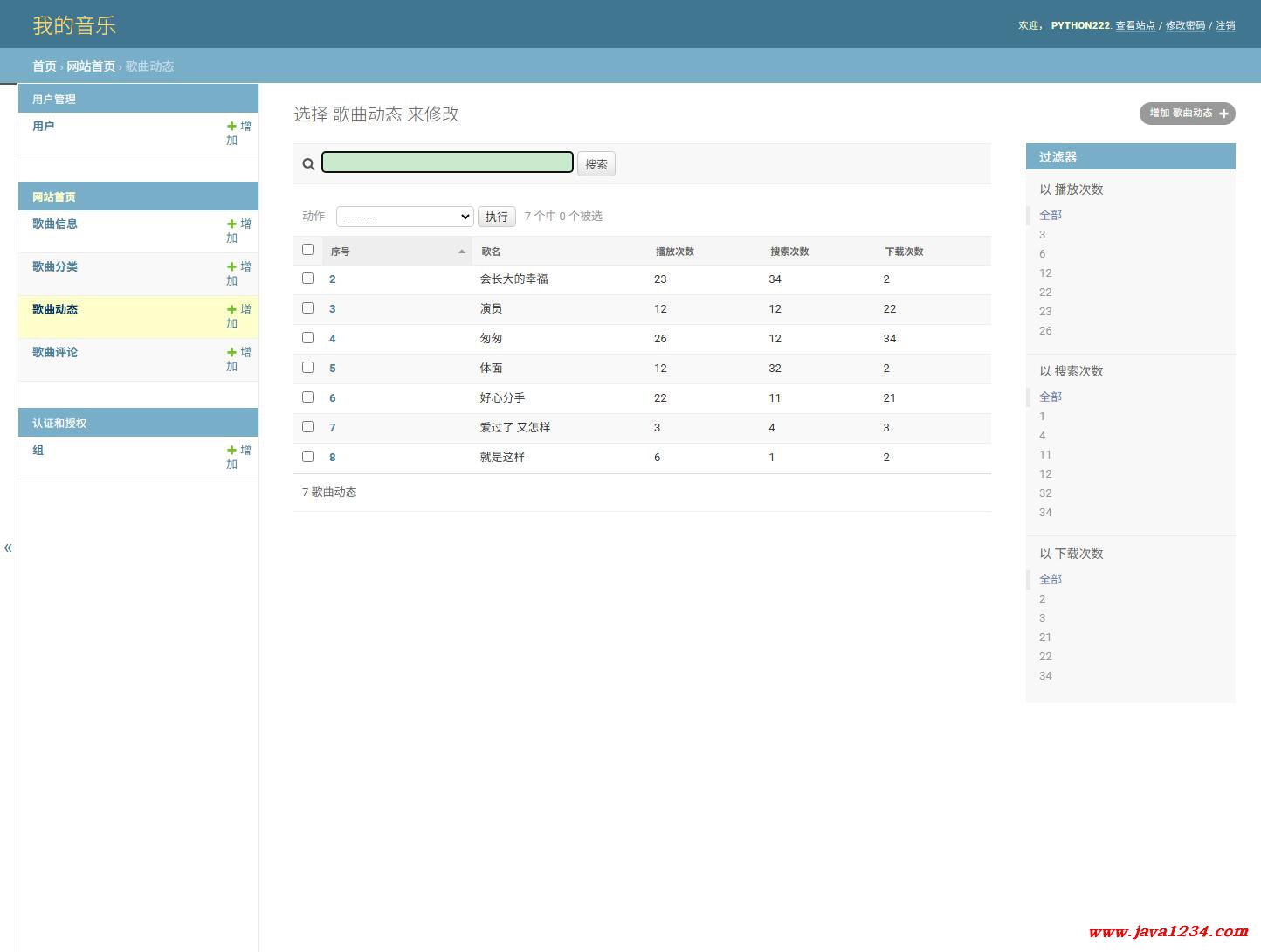Click the add icon beside 歌曲分类
Image resolution: width=1261 pixels, height=952 pixels.
232,267
